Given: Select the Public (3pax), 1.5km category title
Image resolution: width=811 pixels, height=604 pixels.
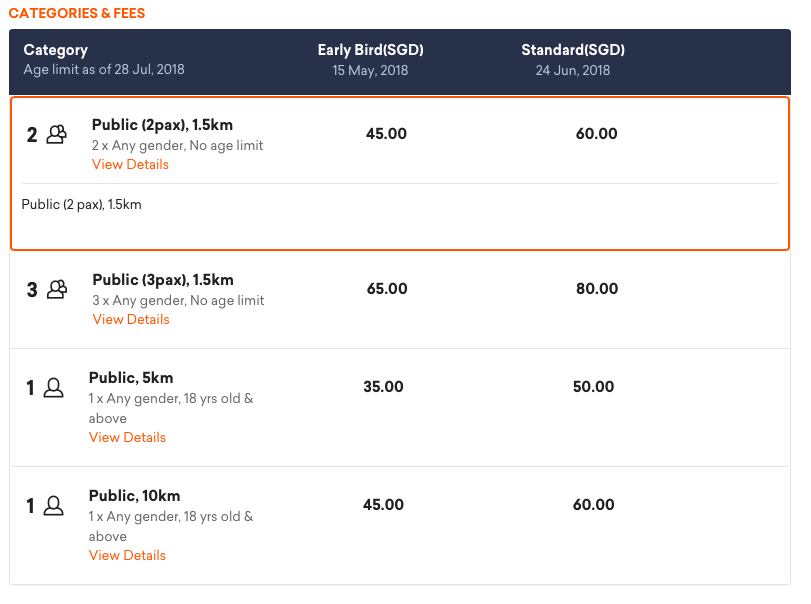Looking at the screenshot, I should [163, 280].
